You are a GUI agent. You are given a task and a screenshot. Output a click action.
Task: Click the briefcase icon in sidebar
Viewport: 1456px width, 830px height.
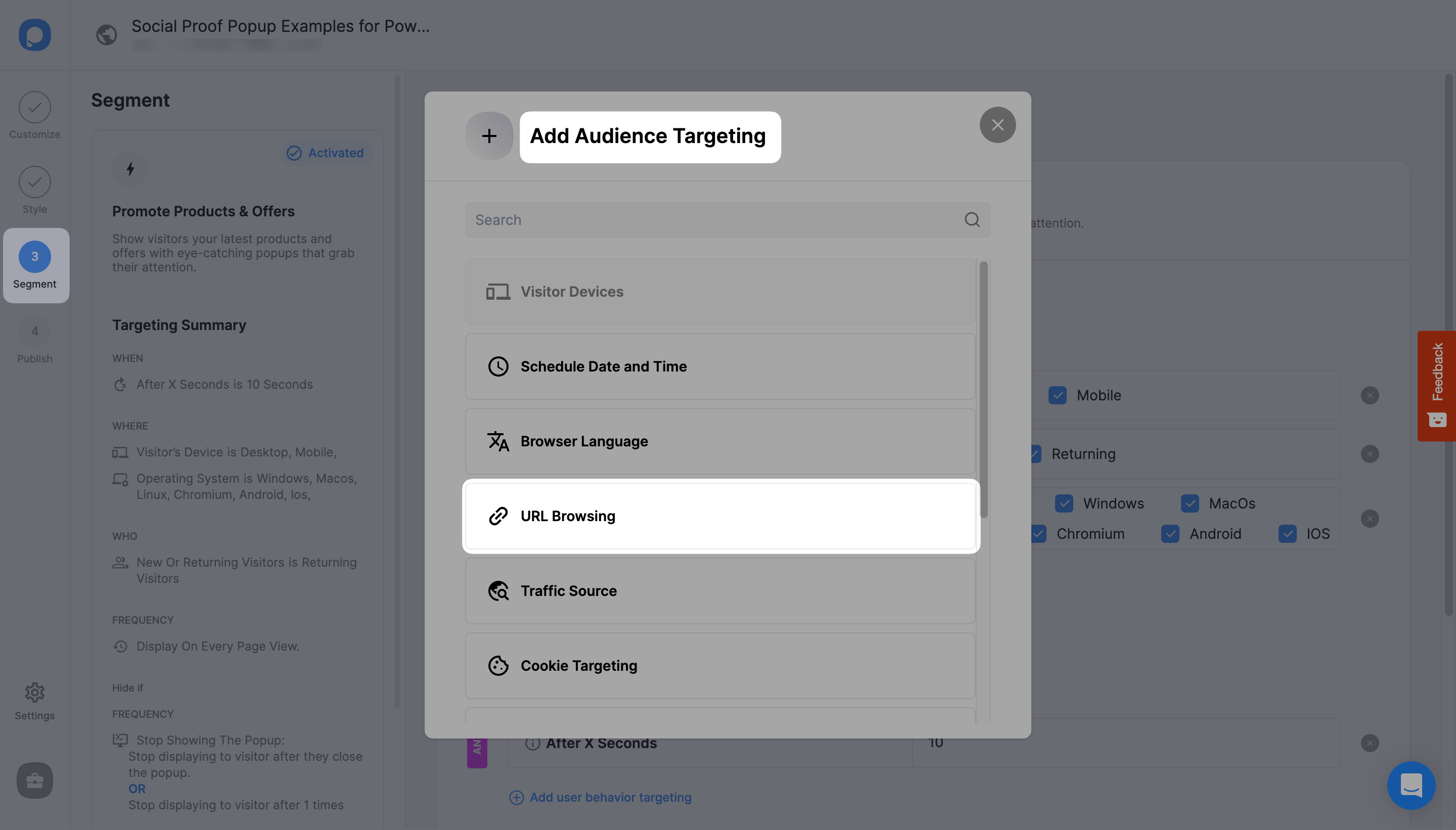tap(35, 780)
